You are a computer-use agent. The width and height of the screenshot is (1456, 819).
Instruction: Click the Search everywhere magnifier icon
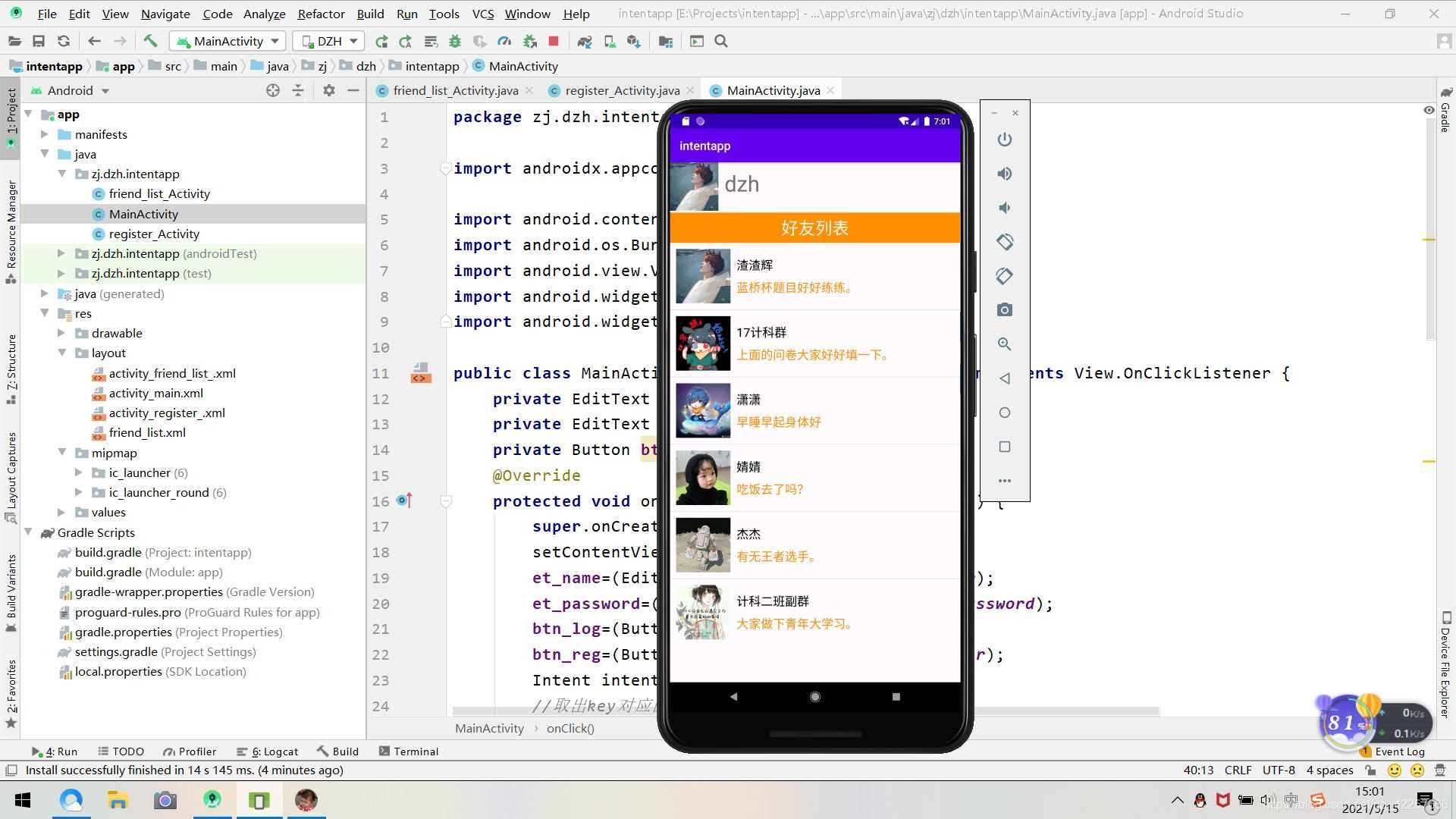[x=721, y=41]
